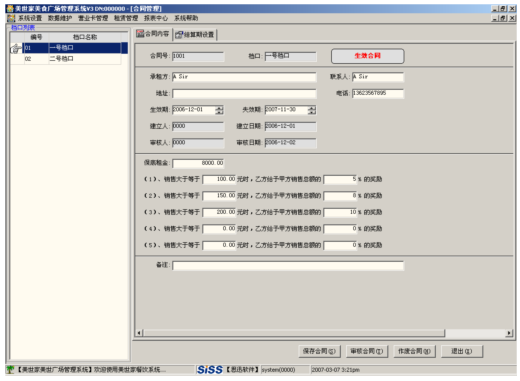This screenshot has width=520, height=381.
Task: Restore the inner 合同管理 child window
Action: click(x=503, y=18)
